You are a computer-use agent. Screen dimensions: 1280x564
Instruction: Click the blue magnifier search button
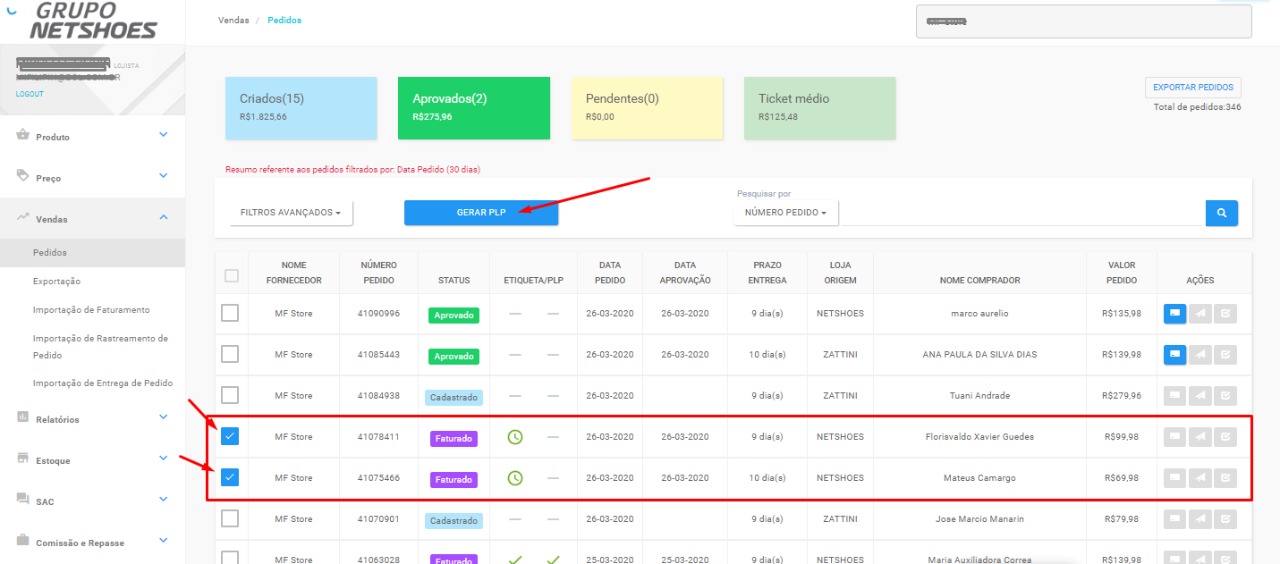point(1221,213)
